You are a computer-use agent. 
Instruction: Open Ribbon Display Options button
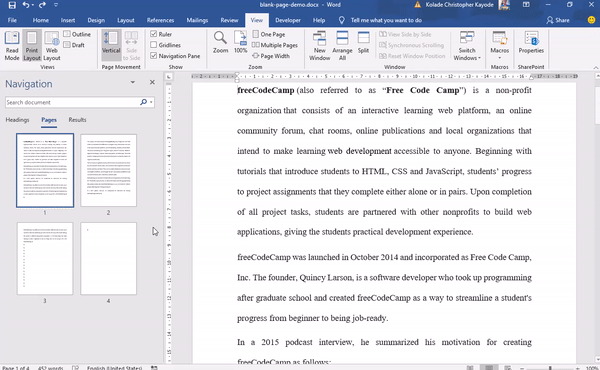click(x=527, y=5)
